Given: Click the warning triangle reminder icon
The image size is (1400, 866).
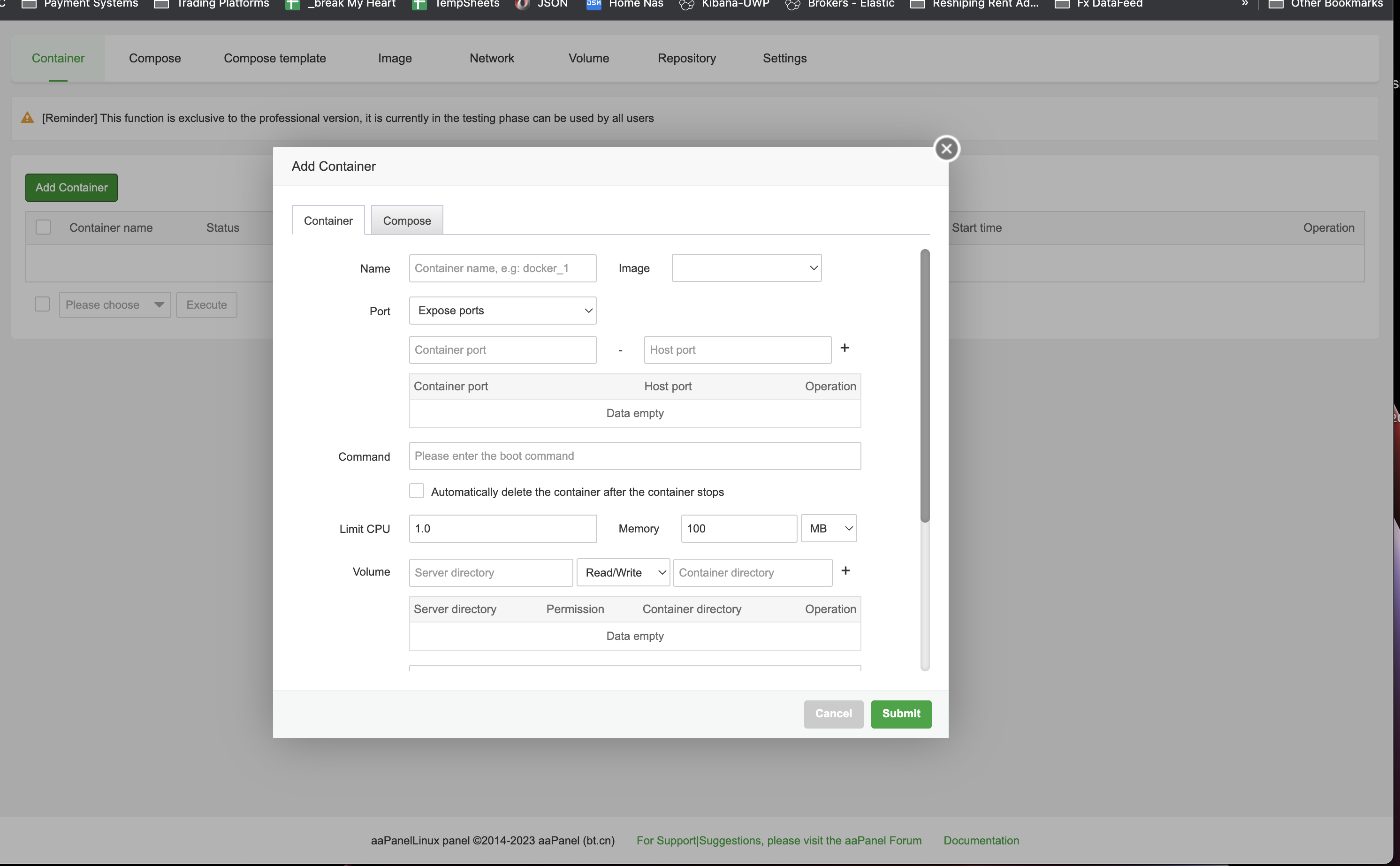Looking at the screenshot, I should tap(27, 118).
